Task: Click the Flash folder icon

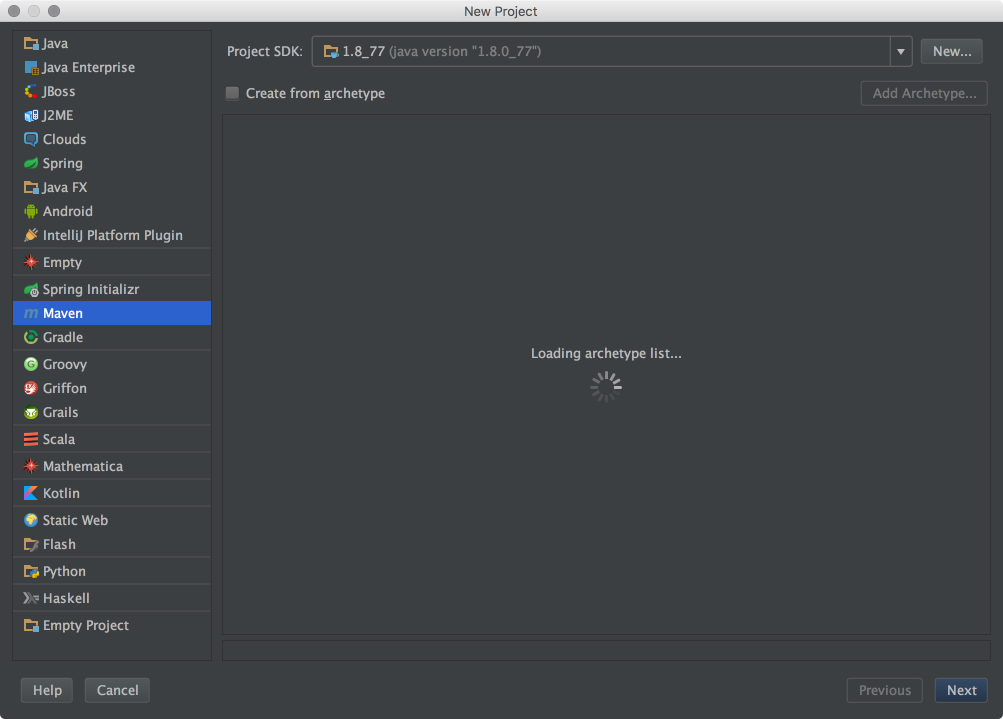Action: pyautogui.click(x=31, y=544)
